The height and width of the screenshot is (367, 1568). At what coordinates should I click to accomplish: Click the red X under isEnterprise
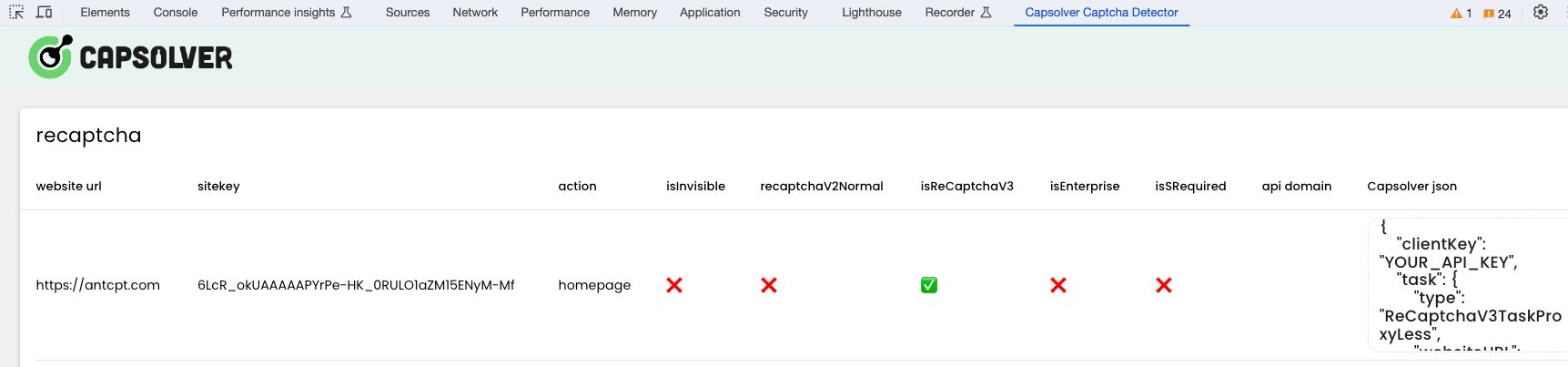[1057, 285]
